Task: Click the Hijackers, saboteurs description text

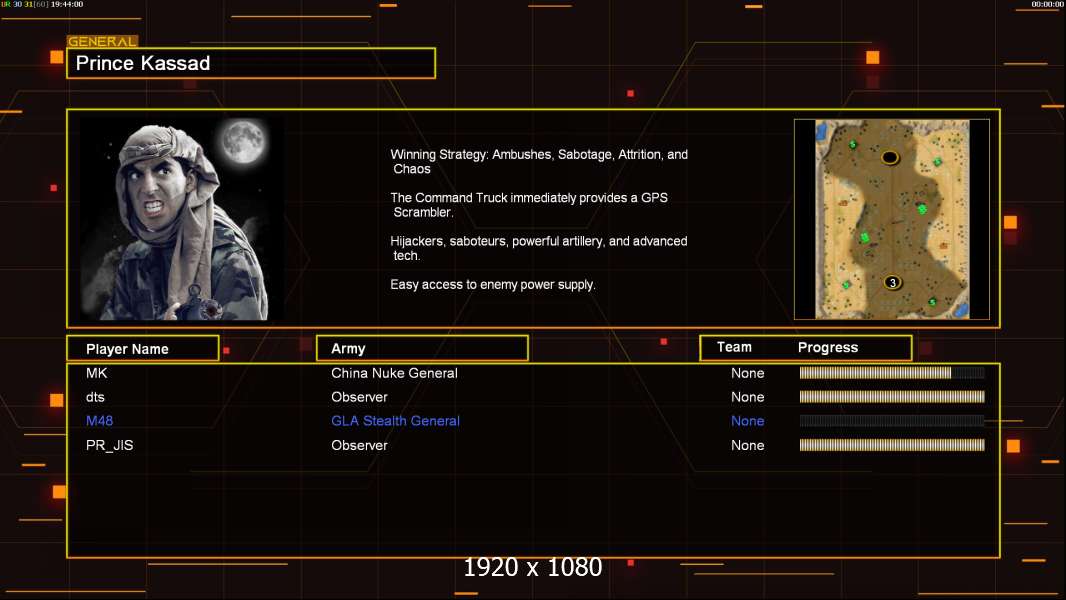Action: click(538, 248)
